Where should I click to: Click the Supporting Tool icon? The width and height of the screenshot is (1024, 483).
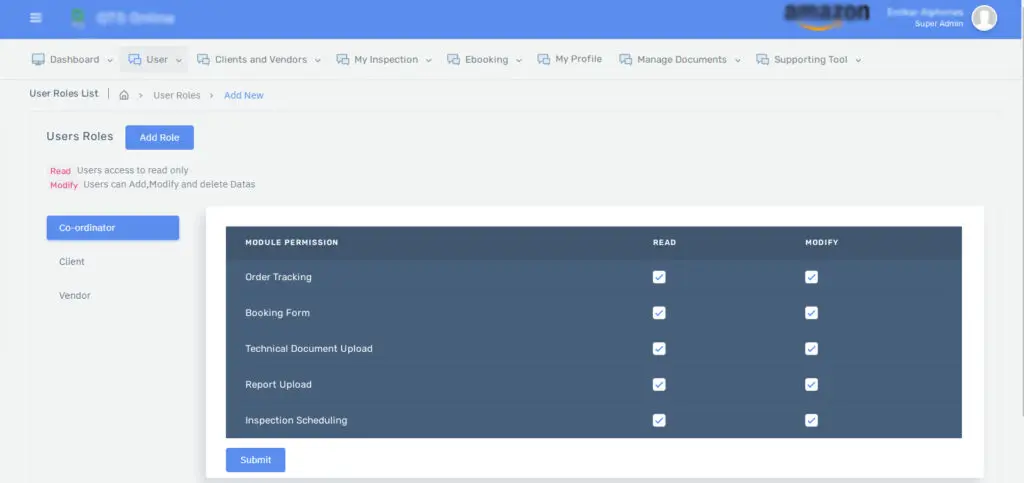point(762,60)
